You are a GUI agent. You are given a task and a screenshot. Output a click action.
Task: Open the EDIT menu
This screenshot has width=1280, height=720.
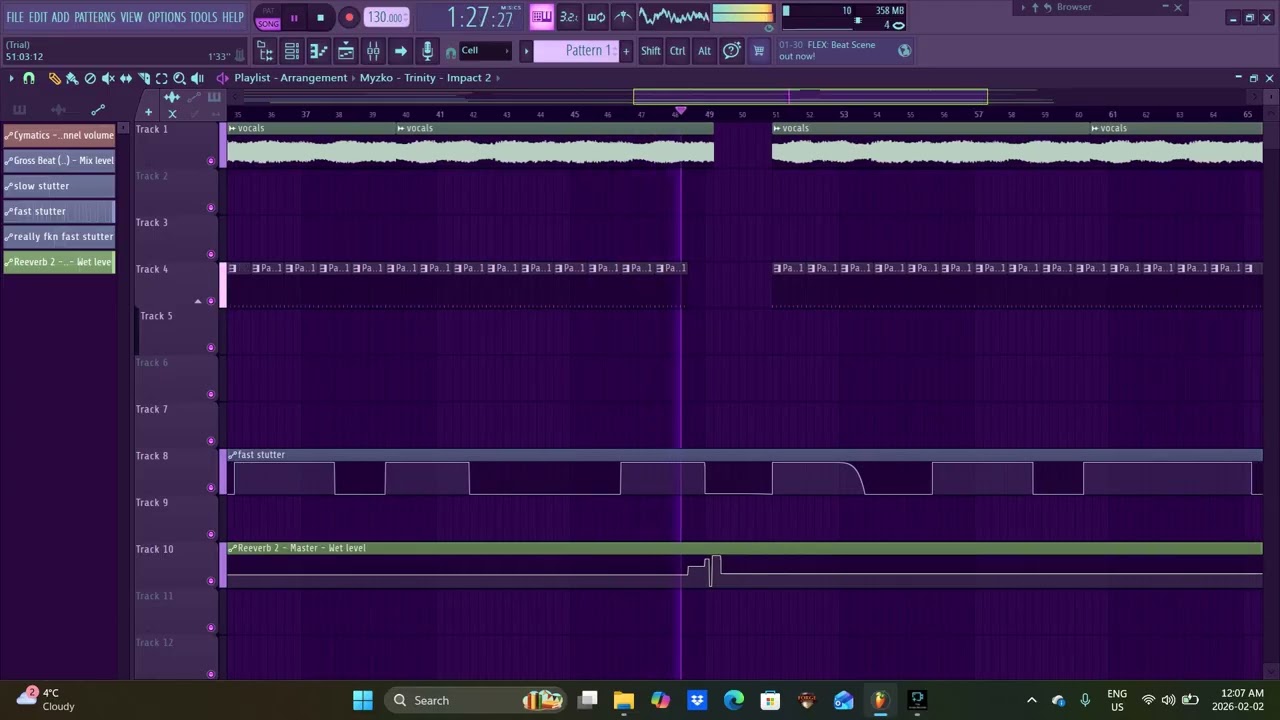pos(38,17)
